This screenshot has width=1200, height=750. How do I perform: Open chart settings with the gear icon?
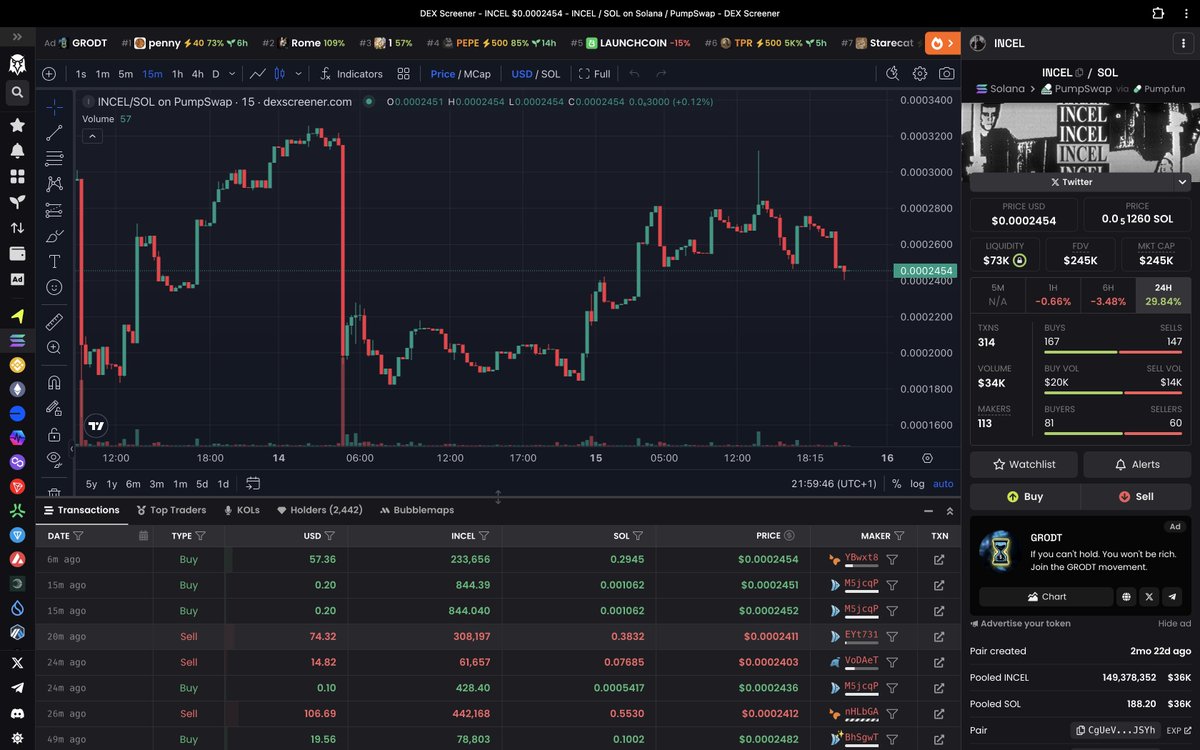pos(920,74)
